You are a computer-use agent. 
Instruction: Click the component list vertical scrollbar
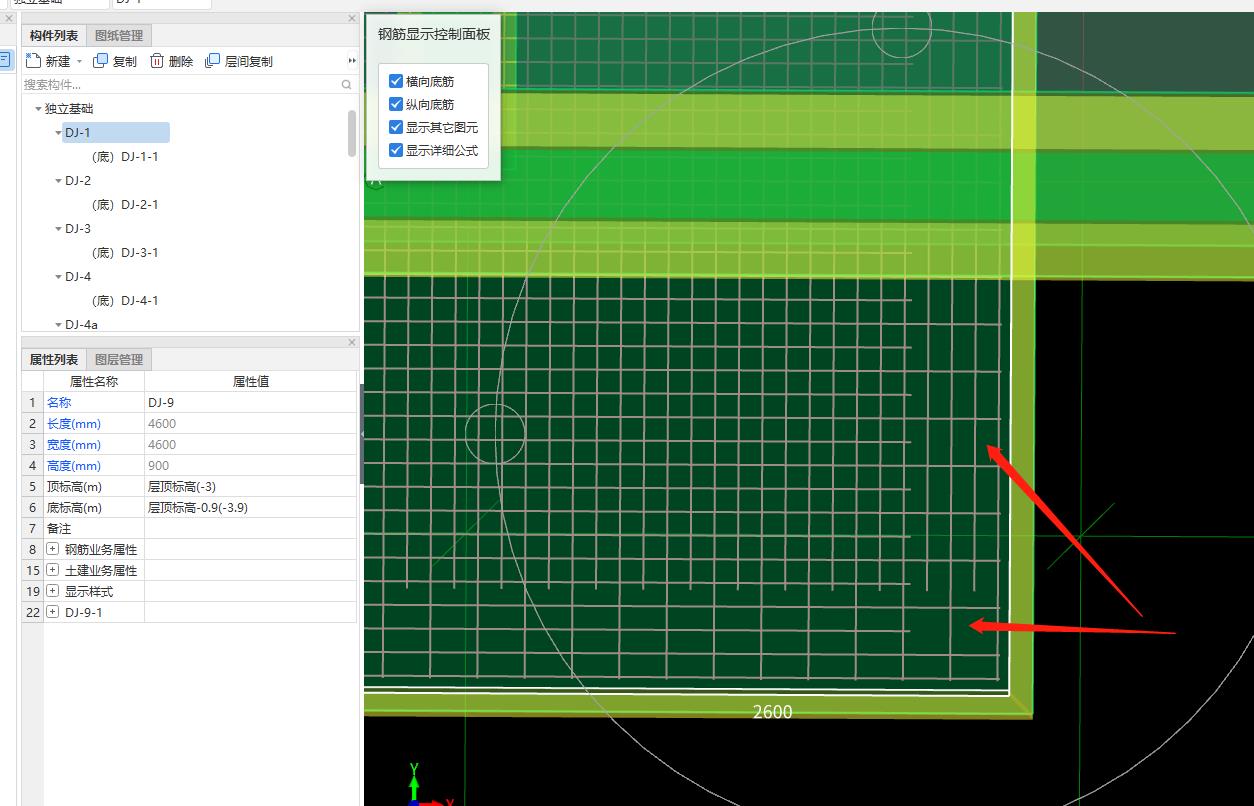[x=352, y=133]
